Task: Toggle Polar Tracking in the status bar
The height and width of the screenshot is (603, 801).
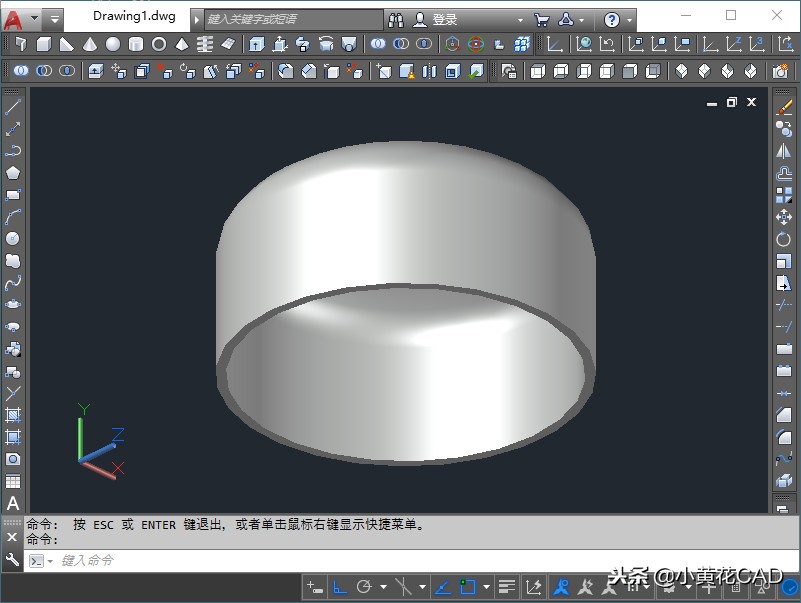Action: coord(363,585)
